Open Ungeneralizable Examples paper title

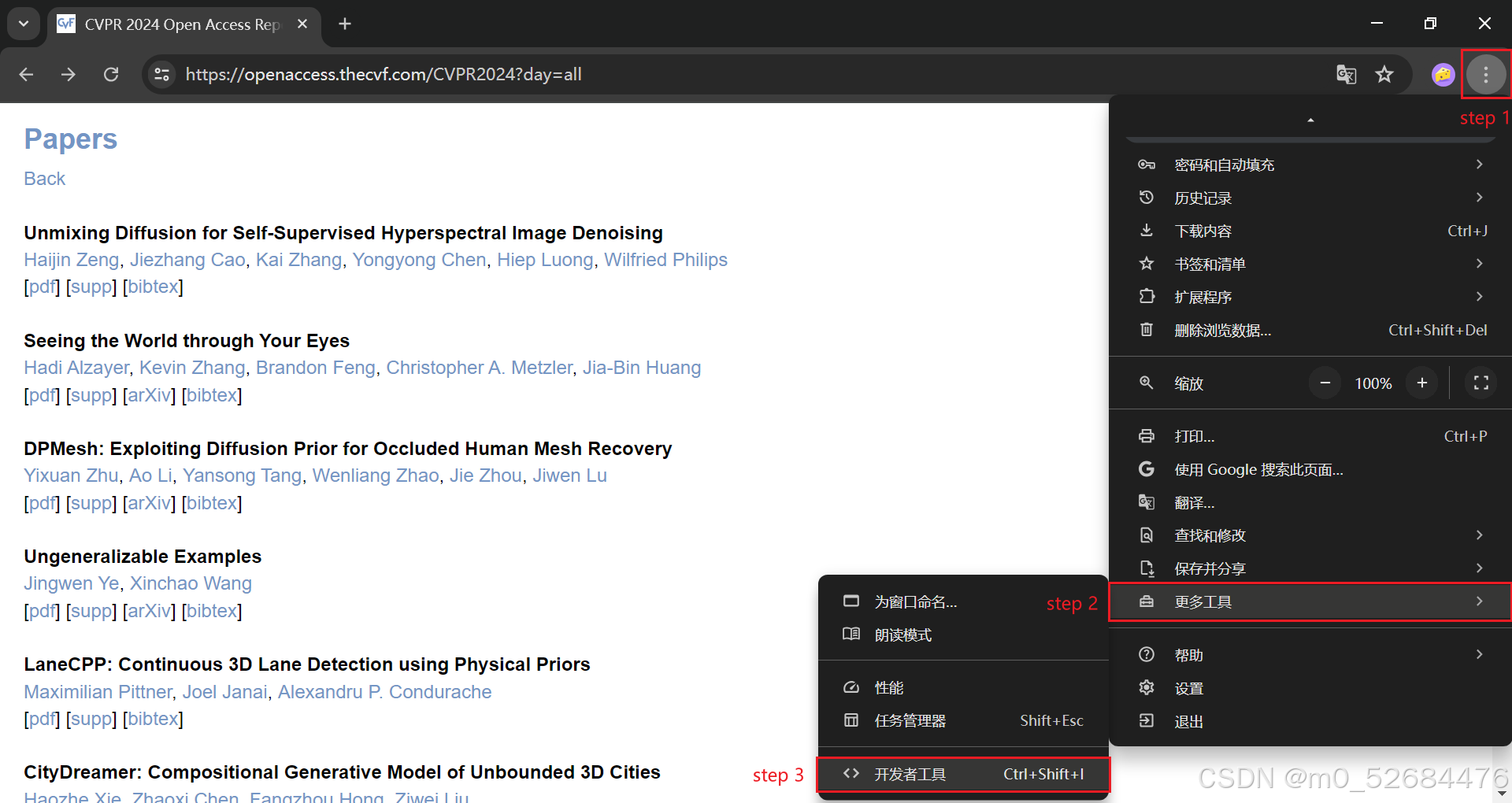(x=143, y=557)
